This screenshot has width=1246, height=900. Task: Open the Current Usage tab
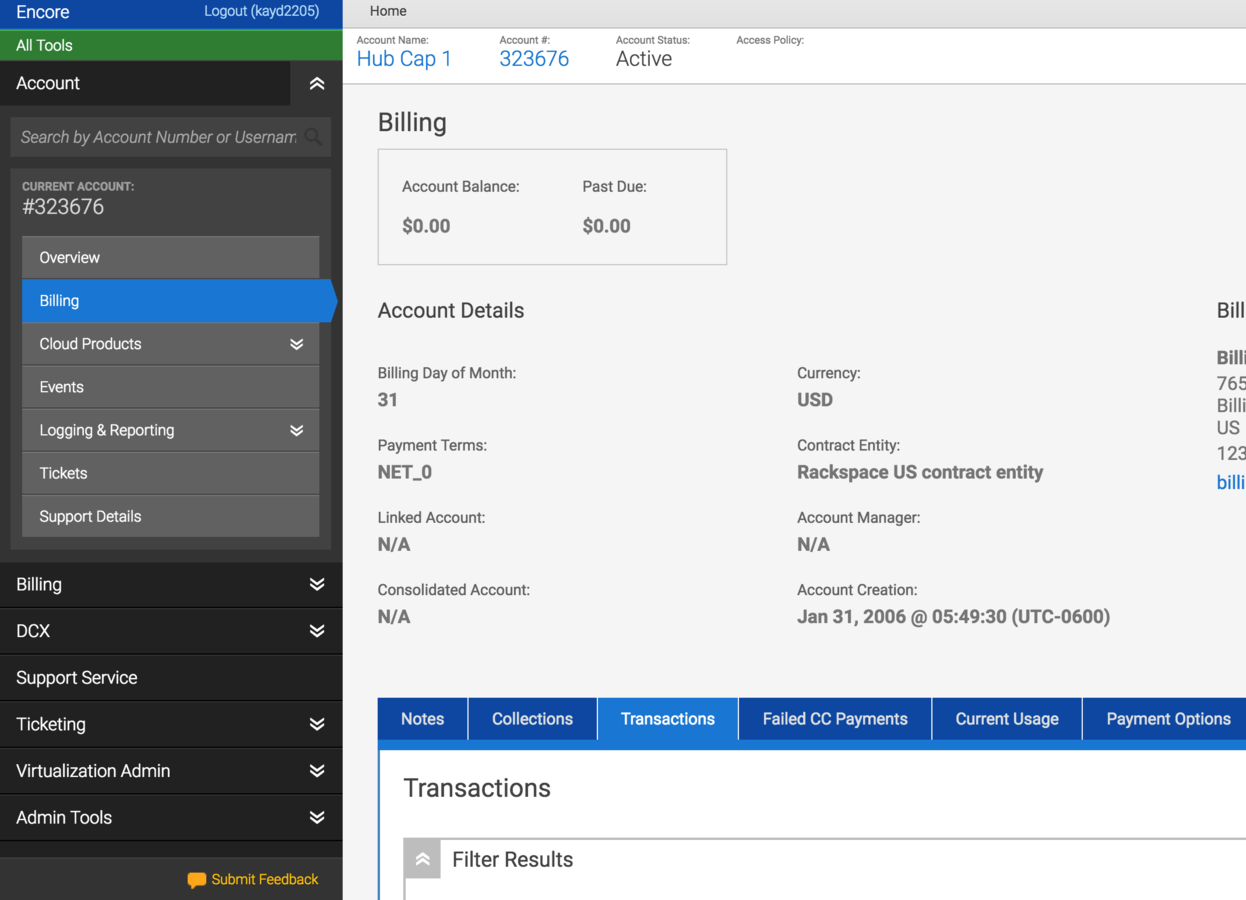(x=1007, y=719)
